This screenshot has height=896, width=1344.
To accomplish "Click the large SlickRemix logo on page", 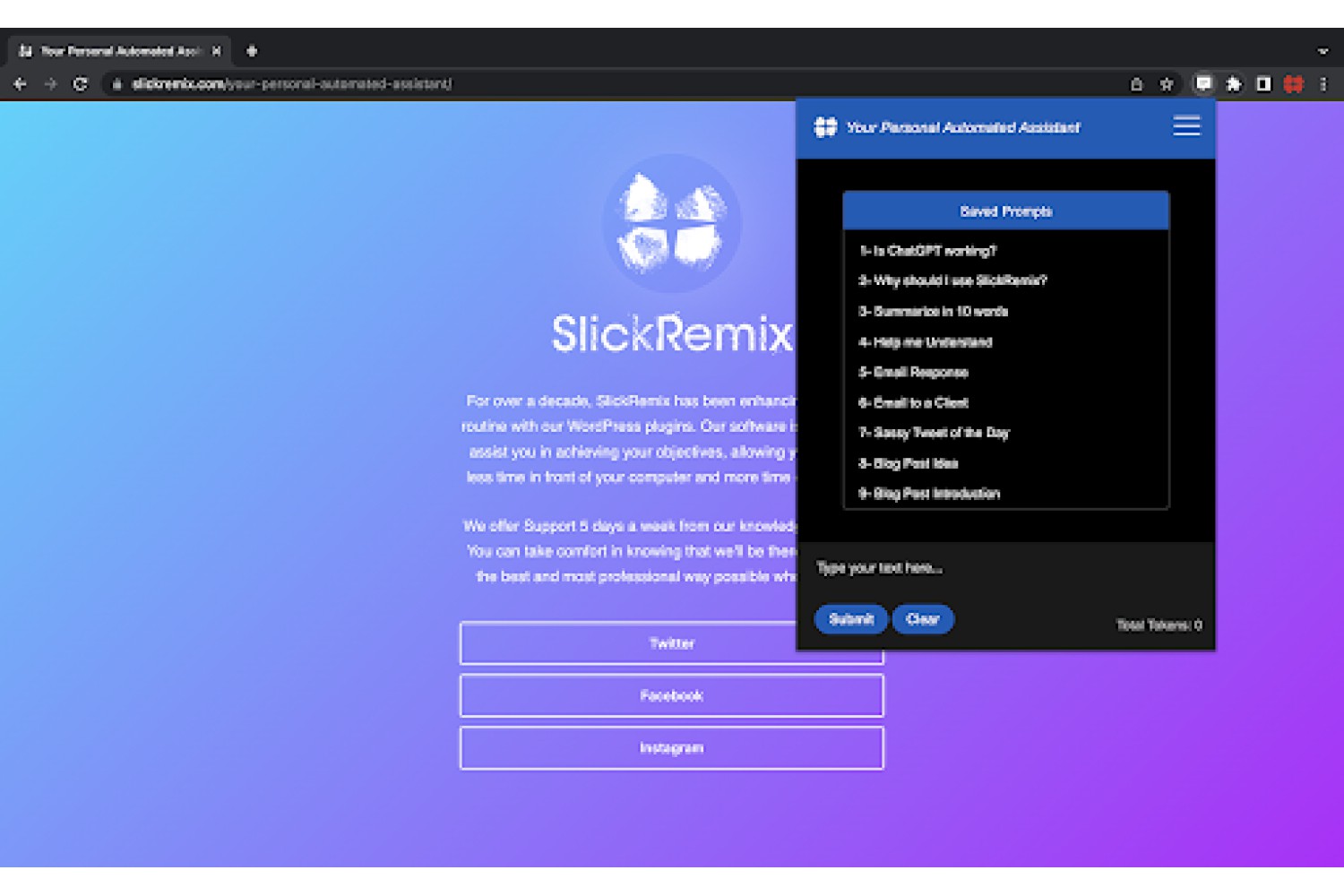I will pyautogui.click(x=672, y=223).
